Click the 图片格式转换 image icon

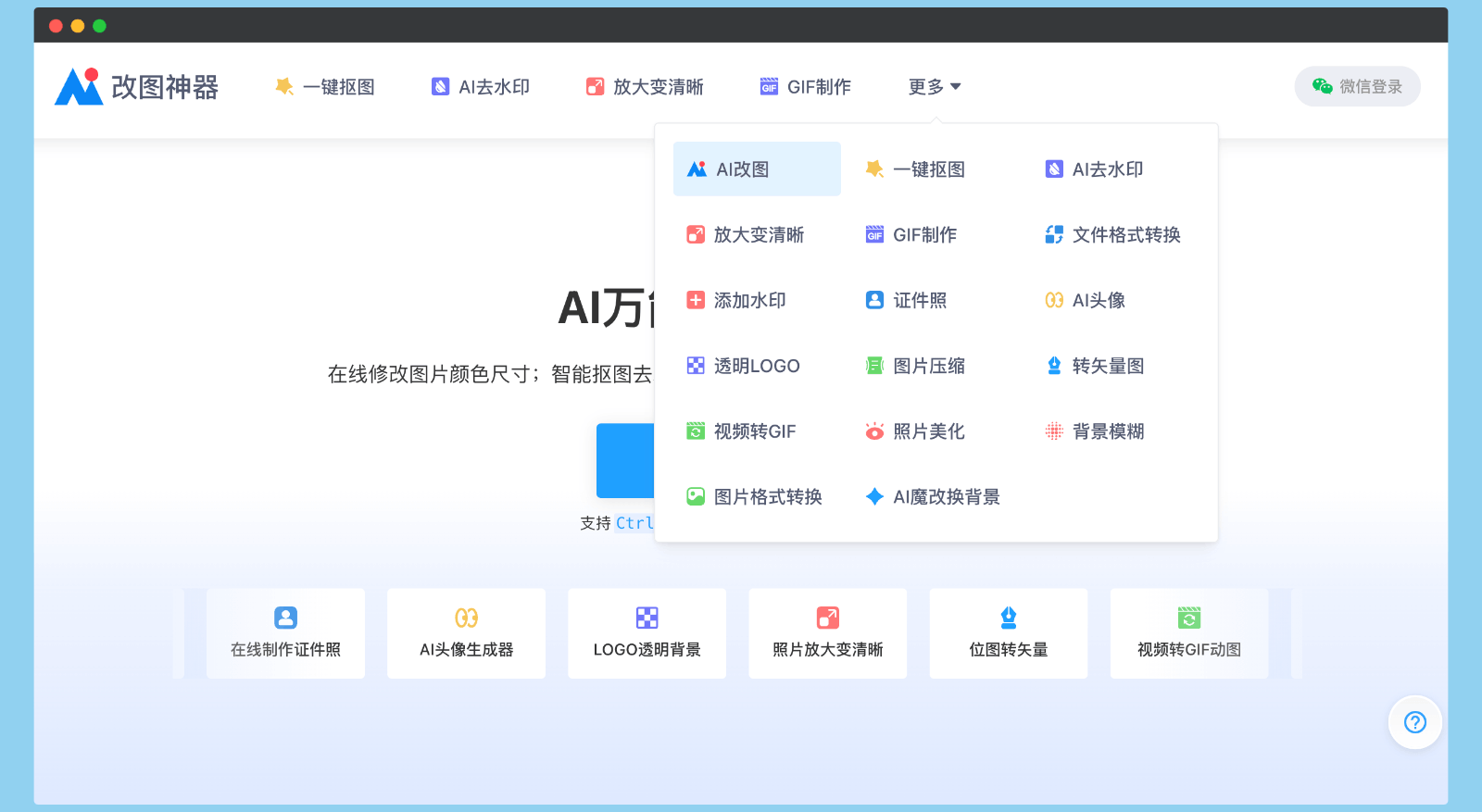tap(696, 496)
